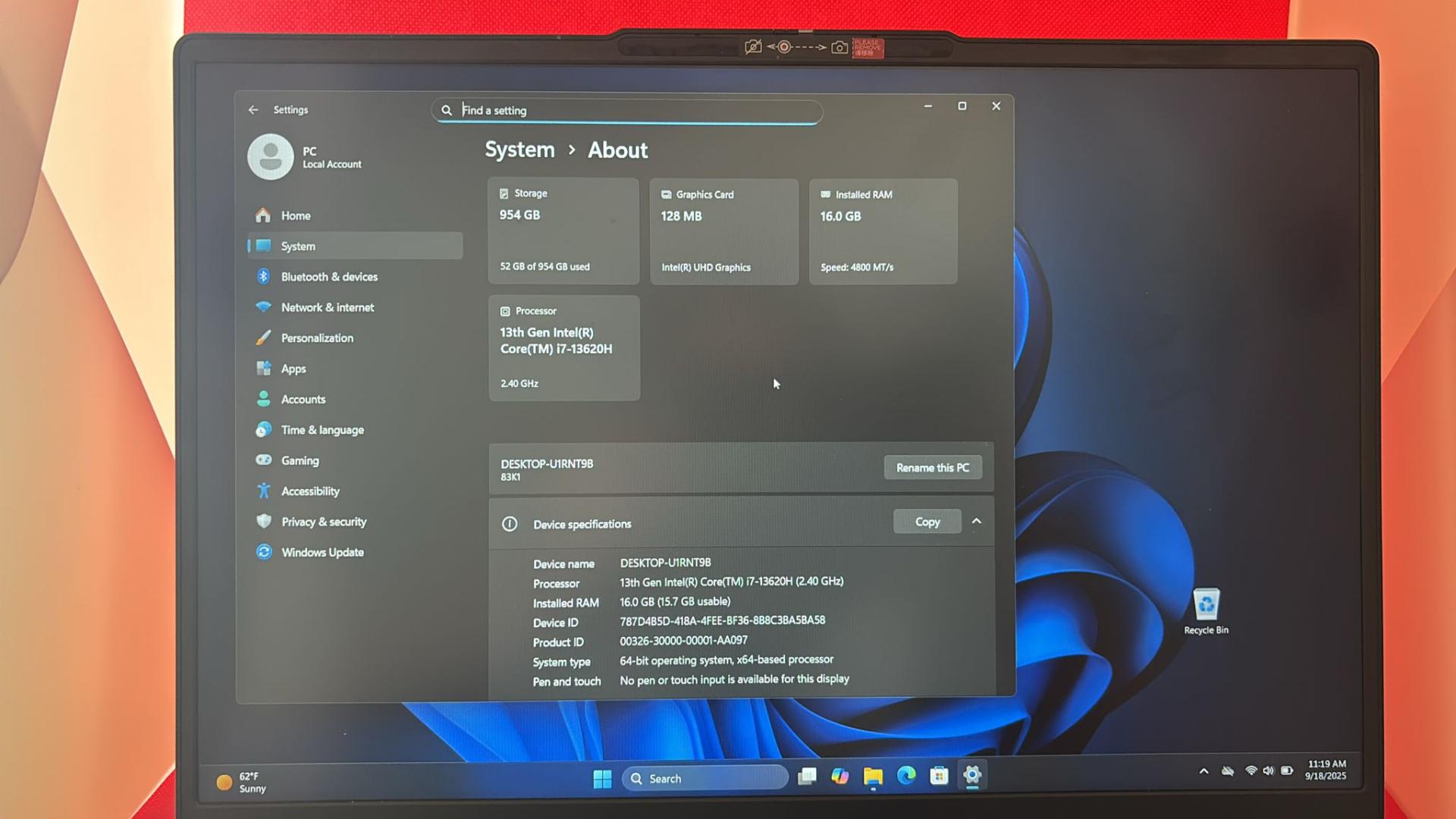Select the System type 64-bit value
This screenshot has width=1456, height=819.
tap(726, 660)
